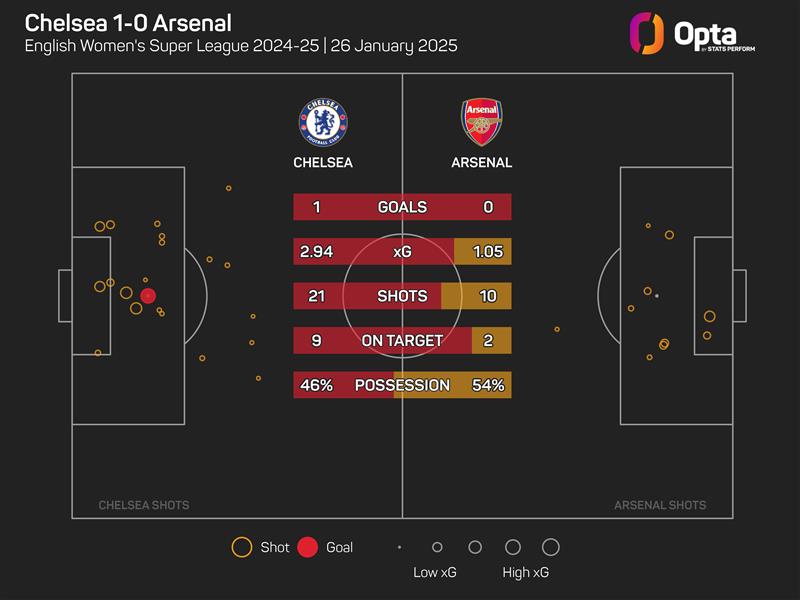Click the red goal marker on the pitch
The image size is (800, 600).
pos(148,295)
